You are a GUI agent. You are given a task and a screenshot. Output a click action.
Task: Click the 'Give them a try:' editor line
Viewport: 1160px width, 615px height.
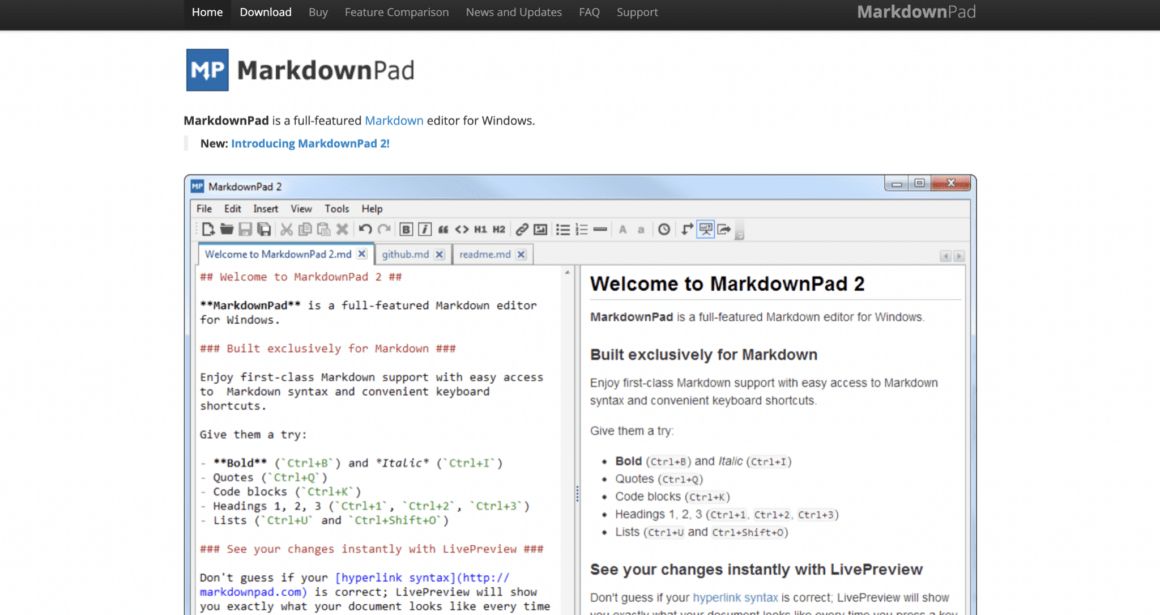(x=253, y=434)
